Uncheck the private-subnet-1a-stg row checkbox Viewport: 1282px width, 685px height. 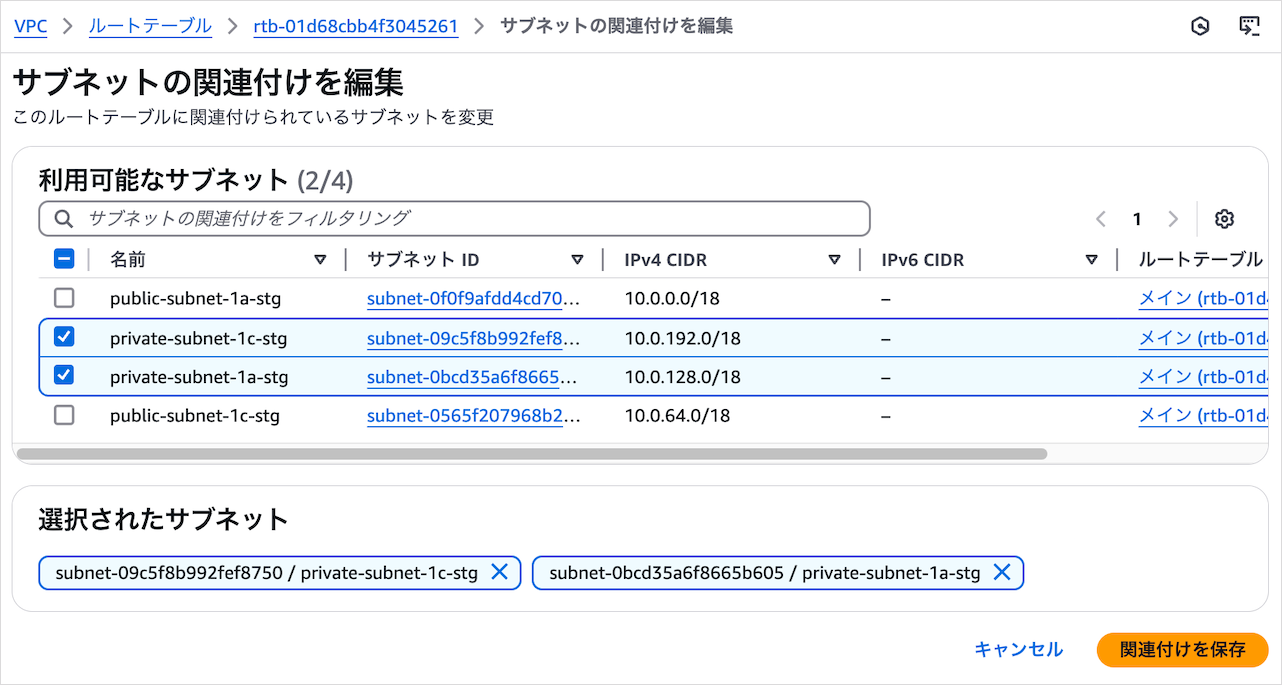[64, 376]
